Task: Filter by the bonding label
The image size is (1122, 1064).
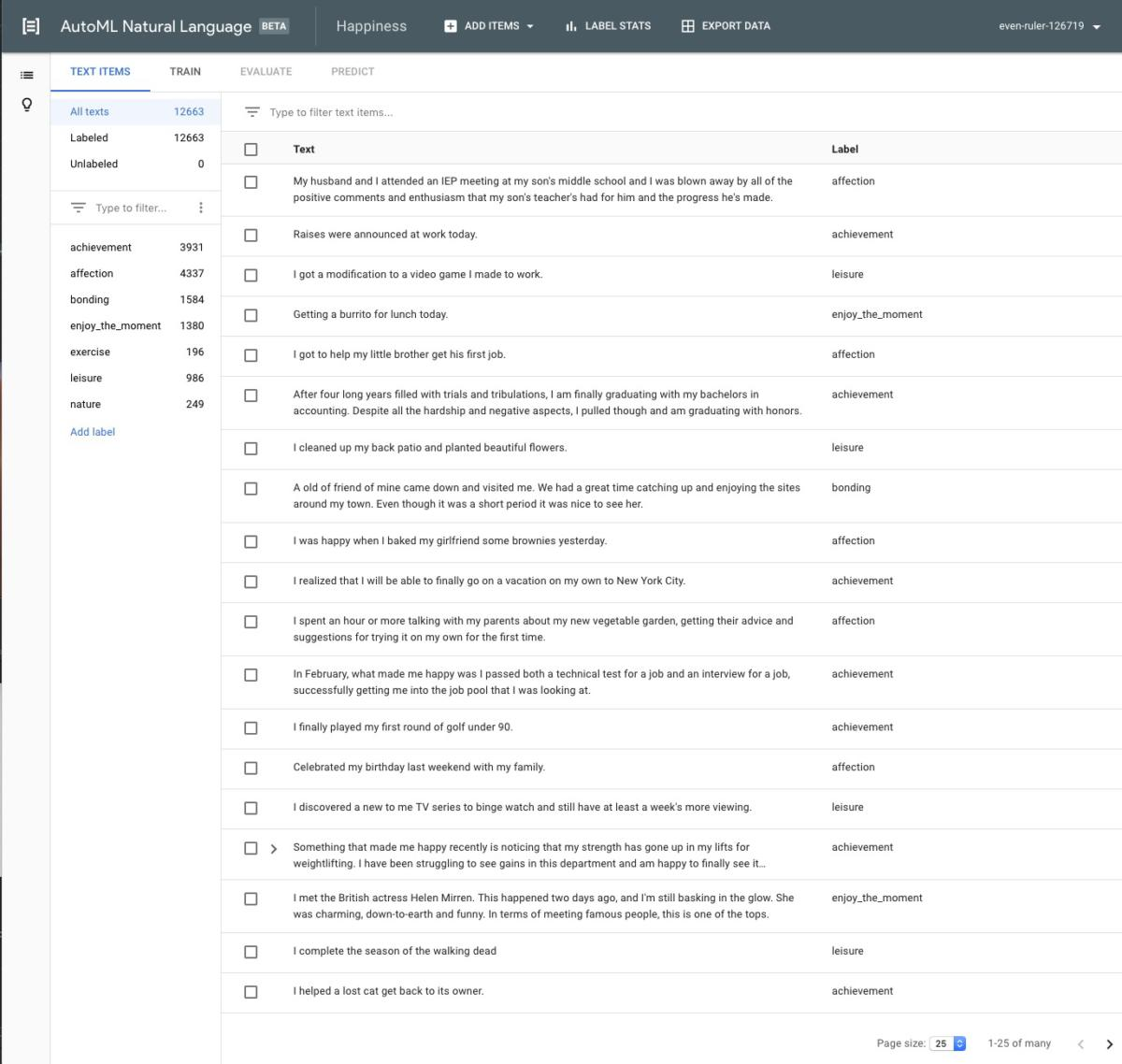Action: tap(136, 299)
